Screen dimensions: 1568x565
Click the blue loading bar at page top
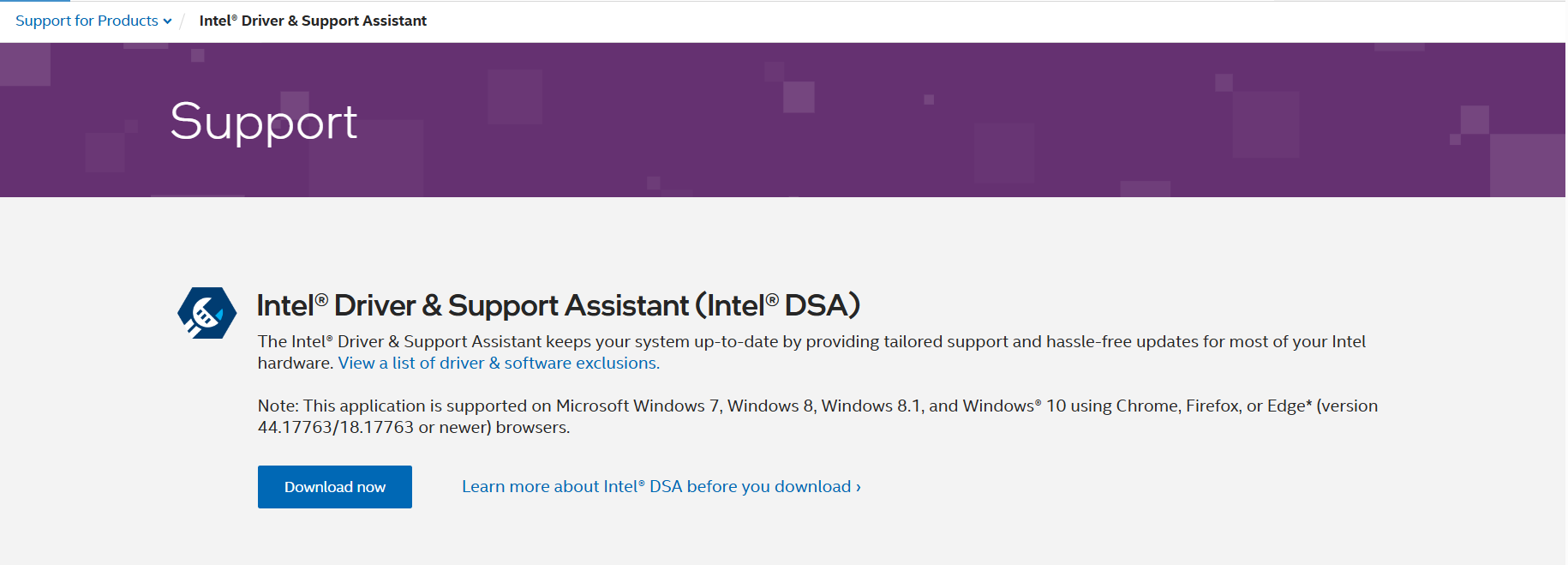coord(35,1)
